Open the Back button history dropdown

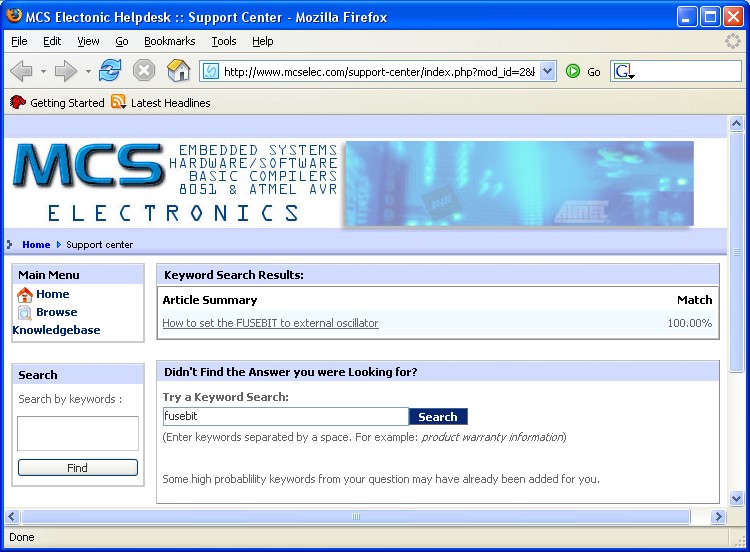pos(43,72)
